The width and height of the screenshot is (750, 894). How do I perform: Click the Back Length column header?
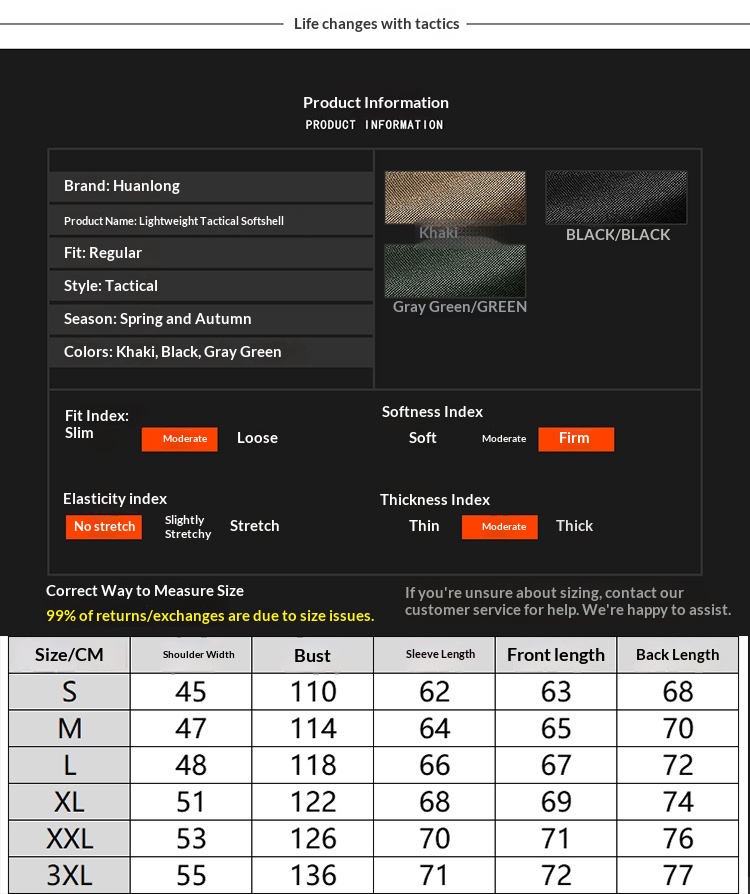click(677, 655)
